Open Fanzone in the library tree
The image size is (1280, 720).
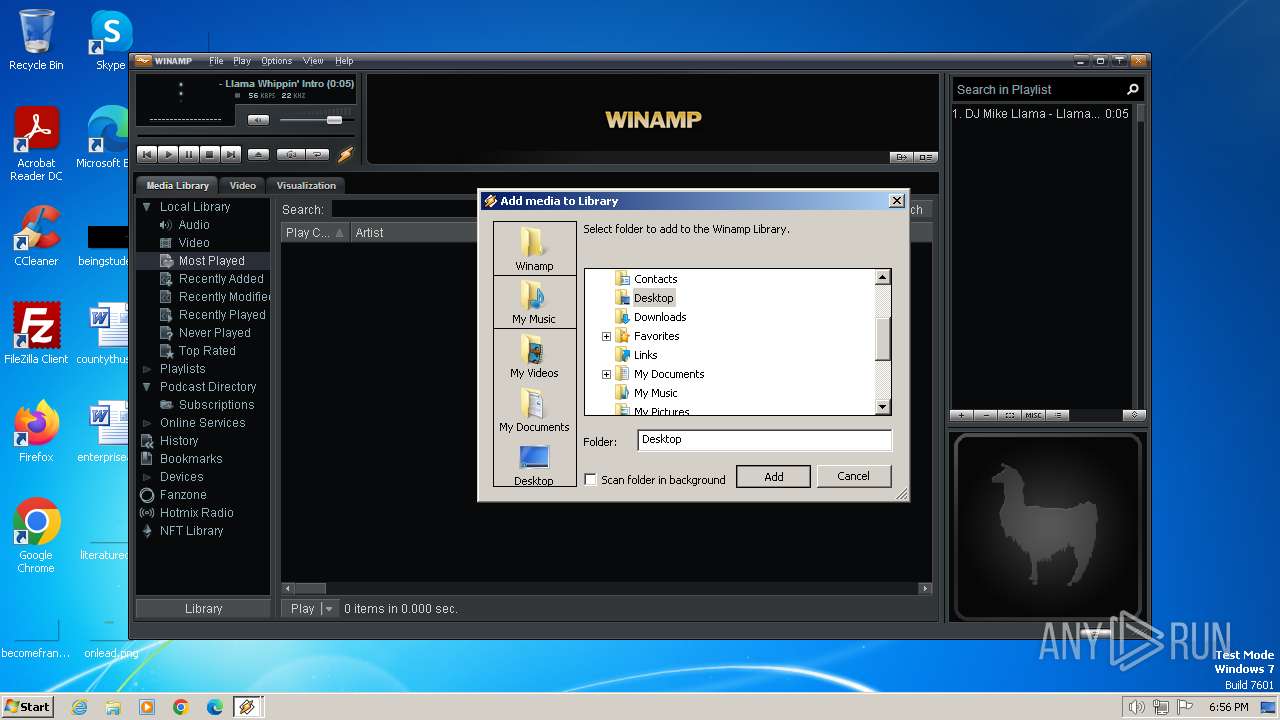click(x=183, y=495)
